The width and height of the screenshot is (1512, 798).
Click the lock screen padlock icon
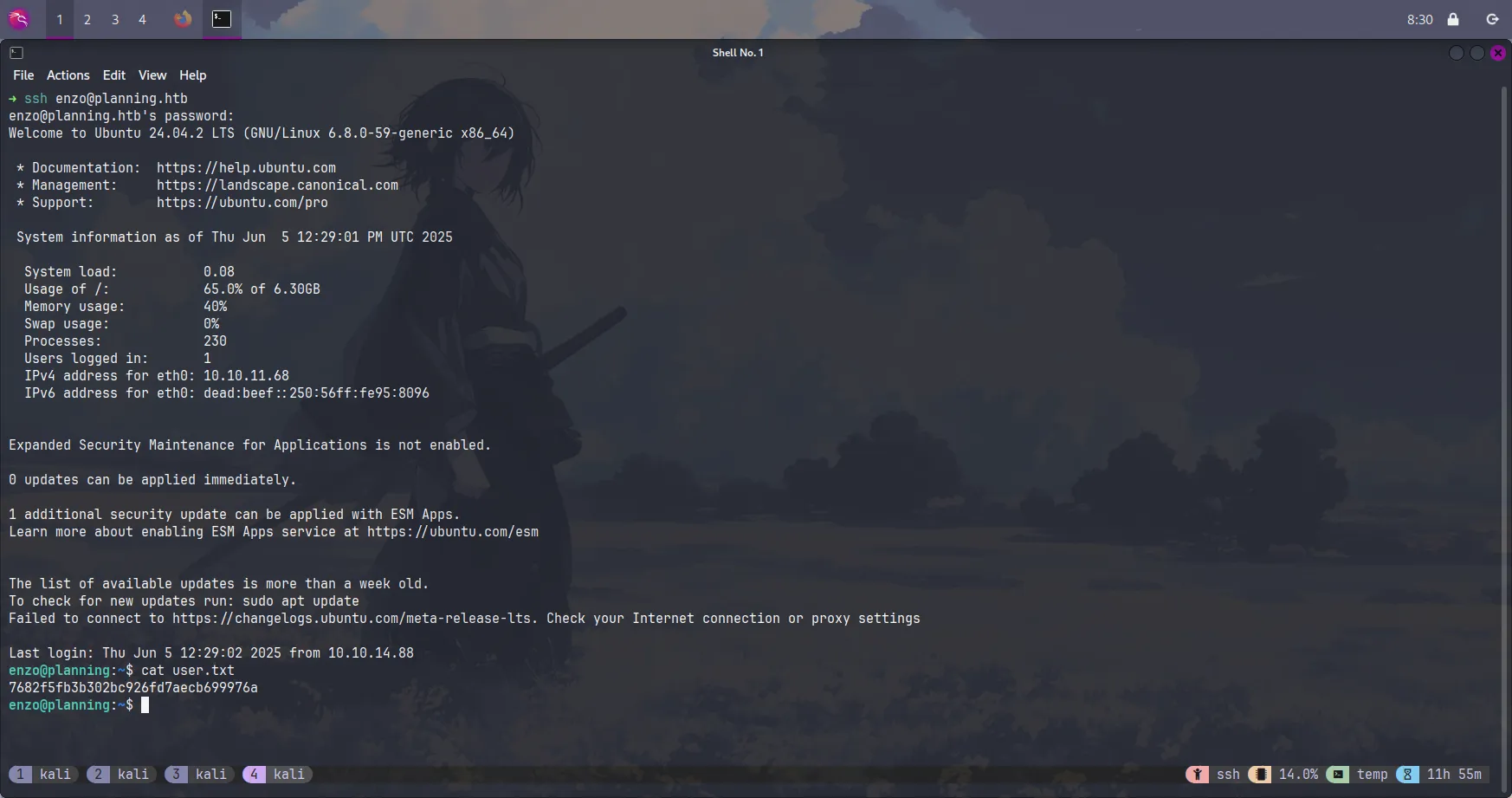[x=1453, y=19]
